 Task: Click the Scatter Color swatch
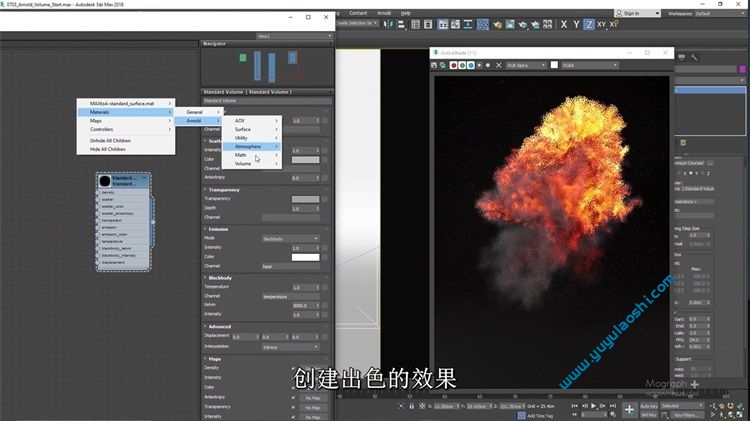click(x=305, y=159)
